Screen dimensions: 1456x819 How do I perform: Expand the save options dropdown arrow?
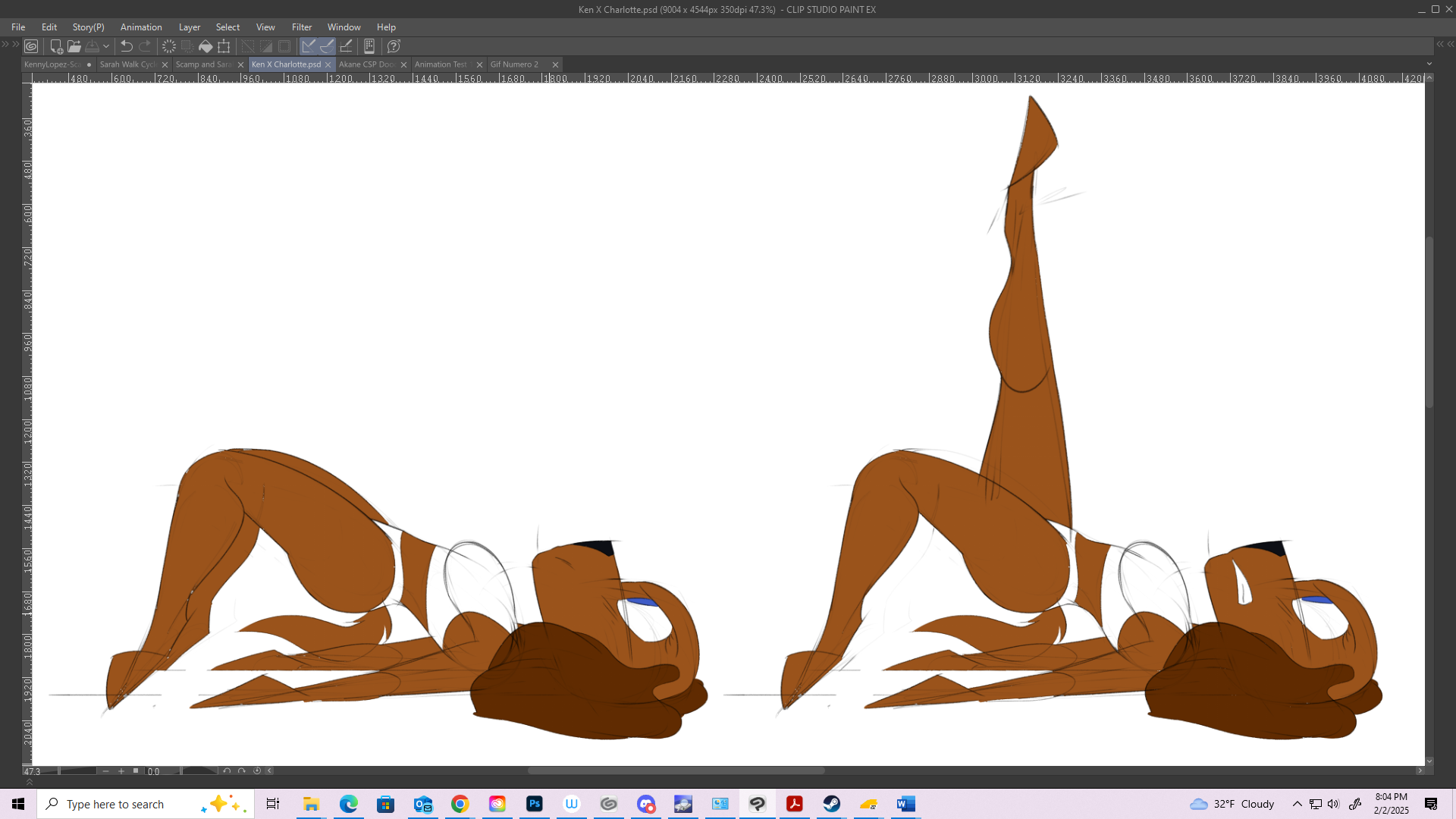[106, 46]
